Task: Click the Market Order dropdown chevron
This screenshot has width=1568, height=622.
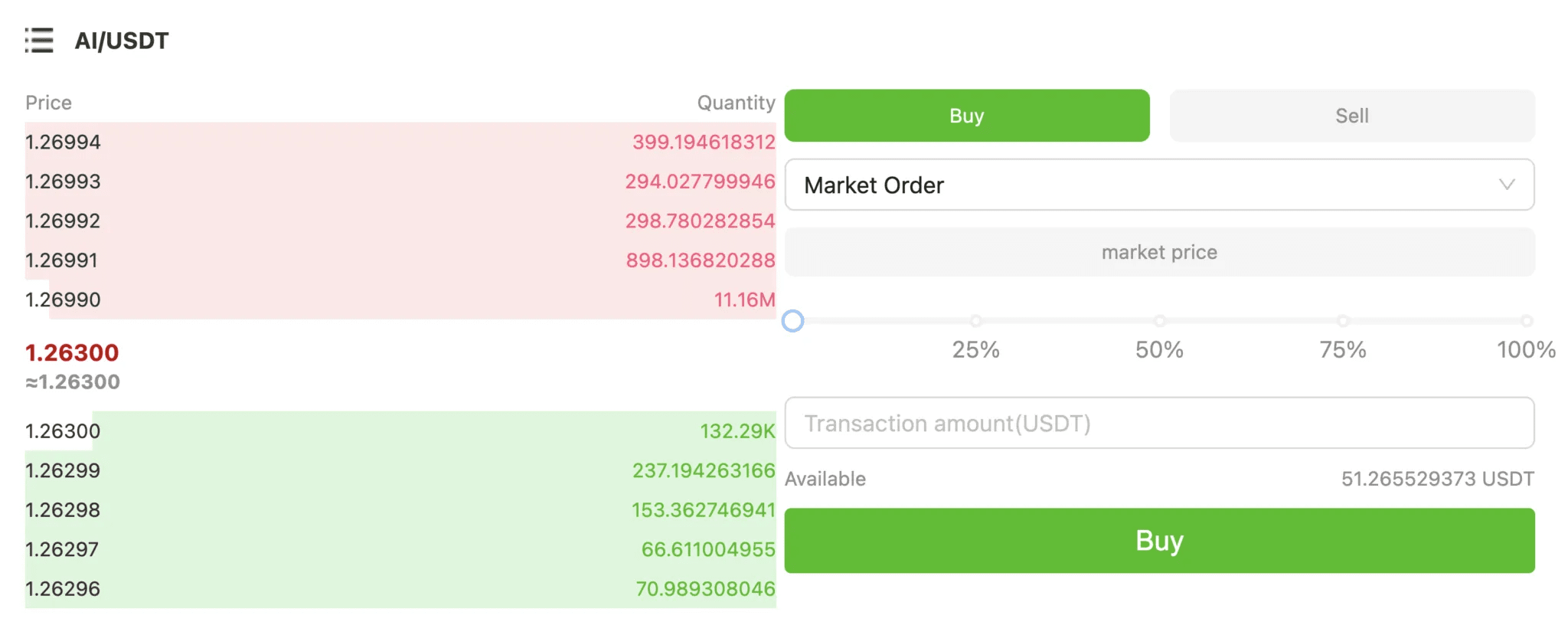Action: [x=1506, y=185]
